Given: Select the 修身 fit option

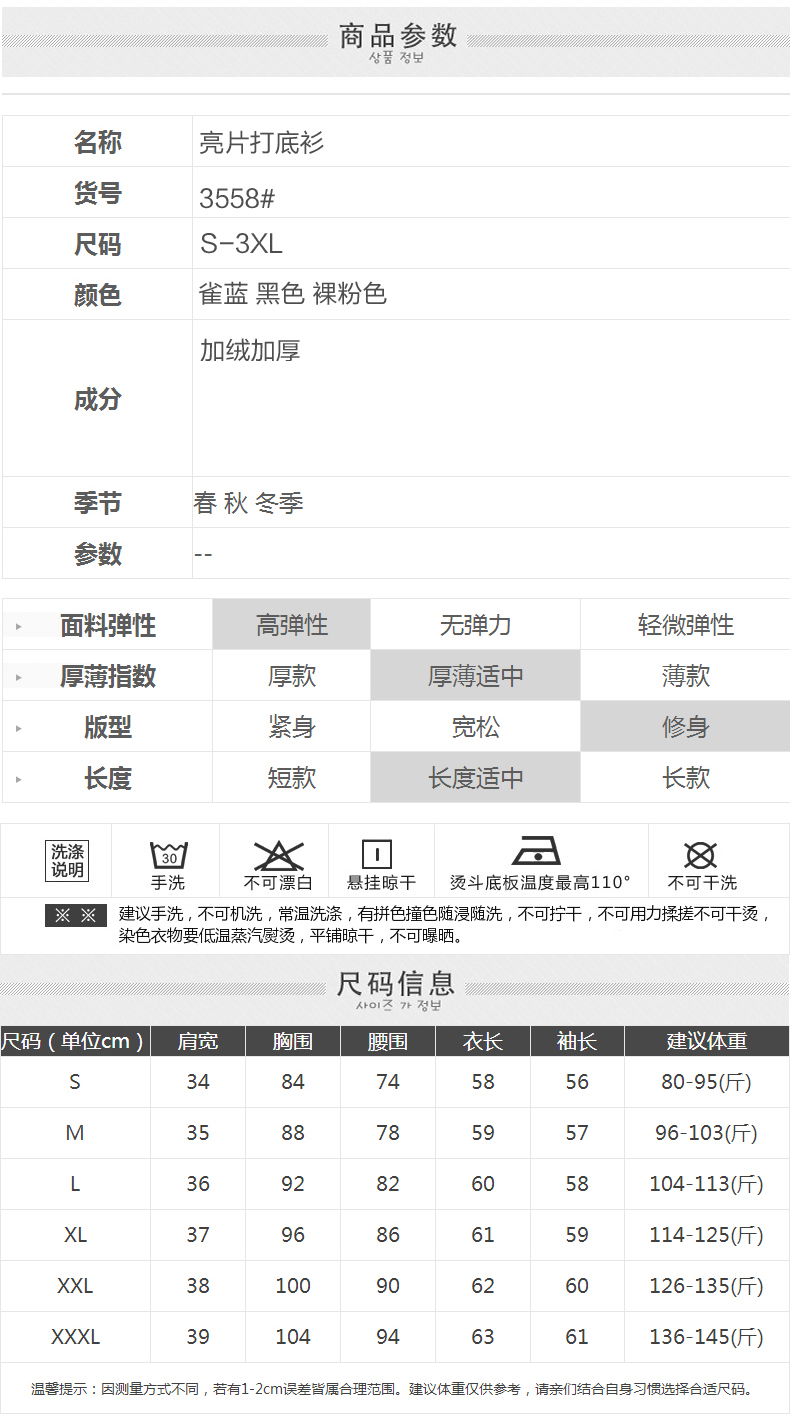Looking at the screenshot, I should pyautogui.click(x=685, y=727).
